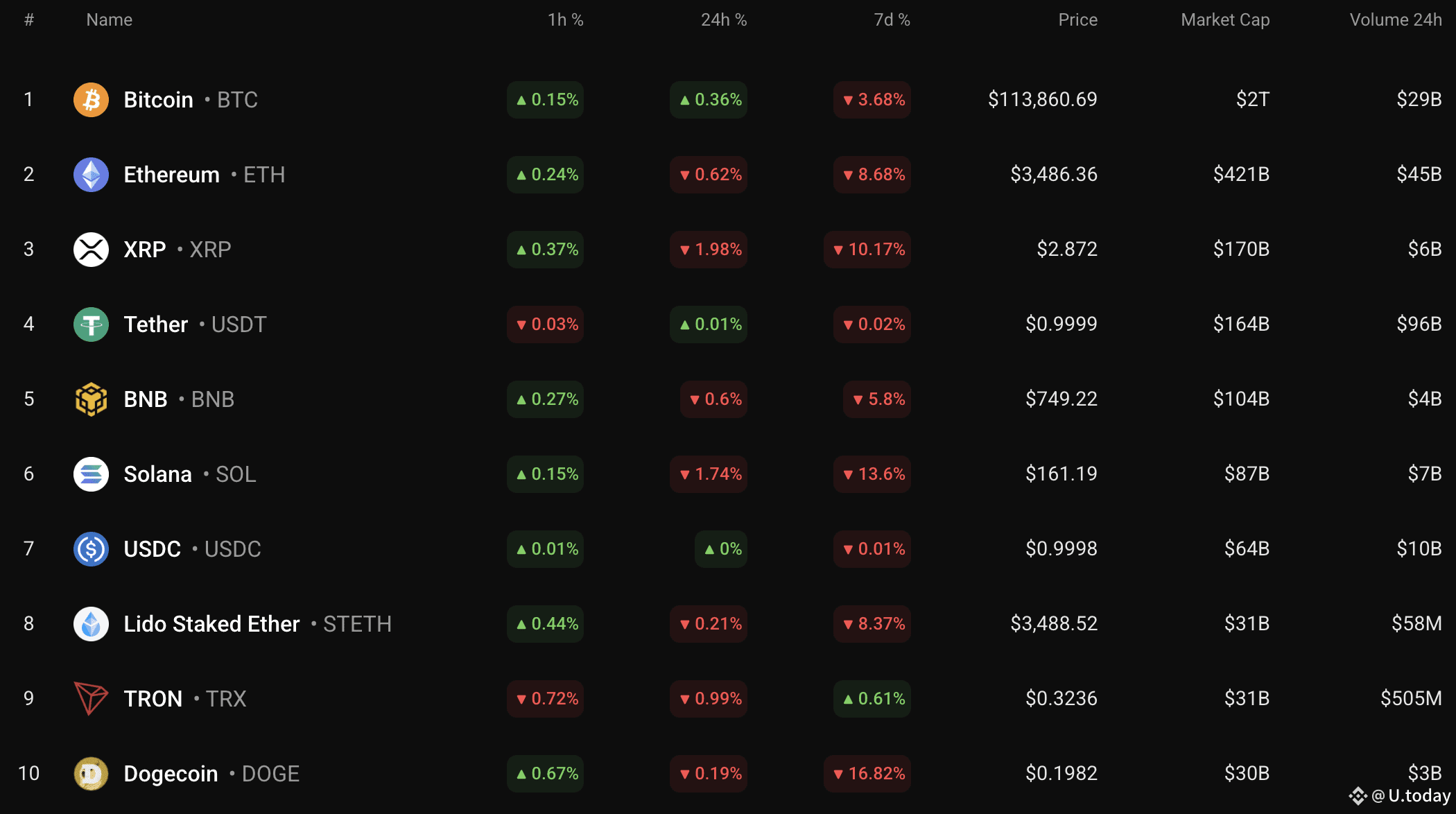This screenshot has height=814, width=1456.
Task: Click the XRP logo icon
Action: tap(91, 250)
